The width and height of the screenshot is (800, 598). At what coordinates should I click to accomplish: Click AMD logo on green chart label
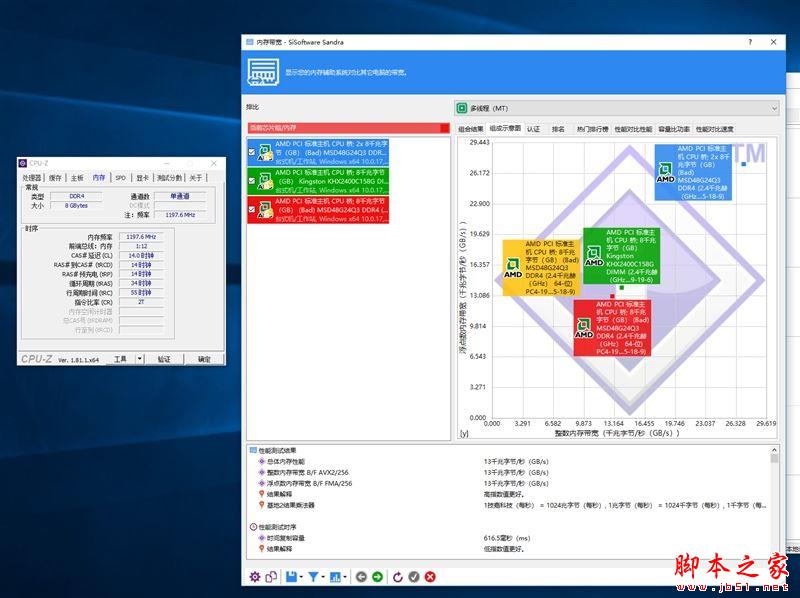[x=594, y=256]
